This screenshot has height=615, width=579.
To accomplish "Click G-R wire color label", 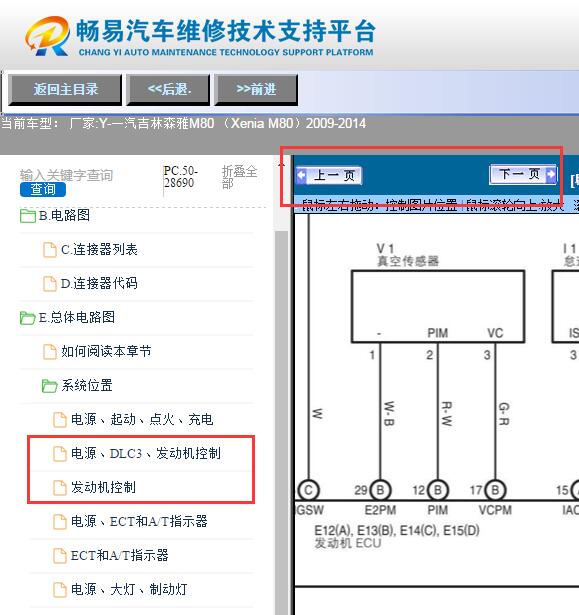I will click(504, 413).
